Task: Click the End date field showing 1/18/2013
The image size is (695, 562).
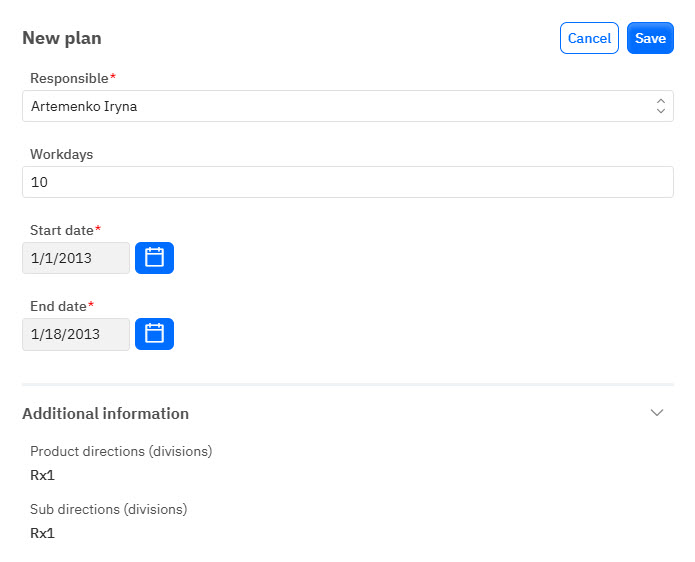Action: coord(76,334)
